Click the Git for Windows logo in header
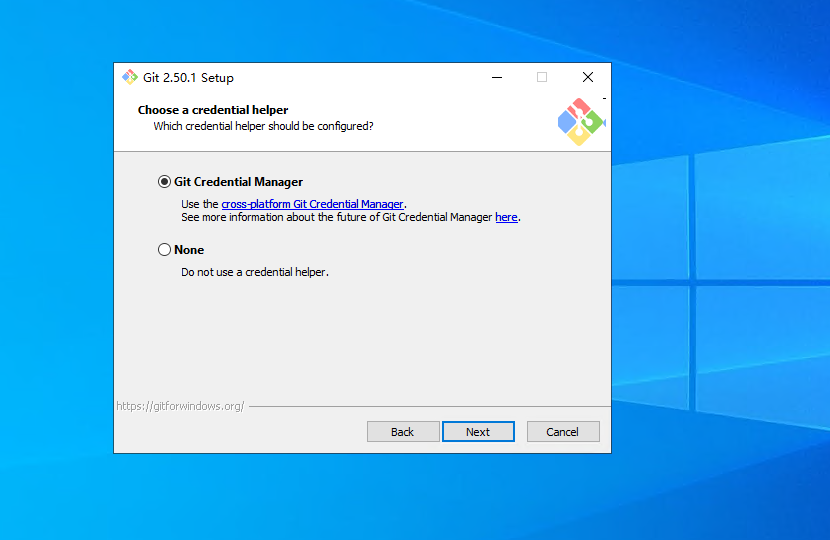 581,122
